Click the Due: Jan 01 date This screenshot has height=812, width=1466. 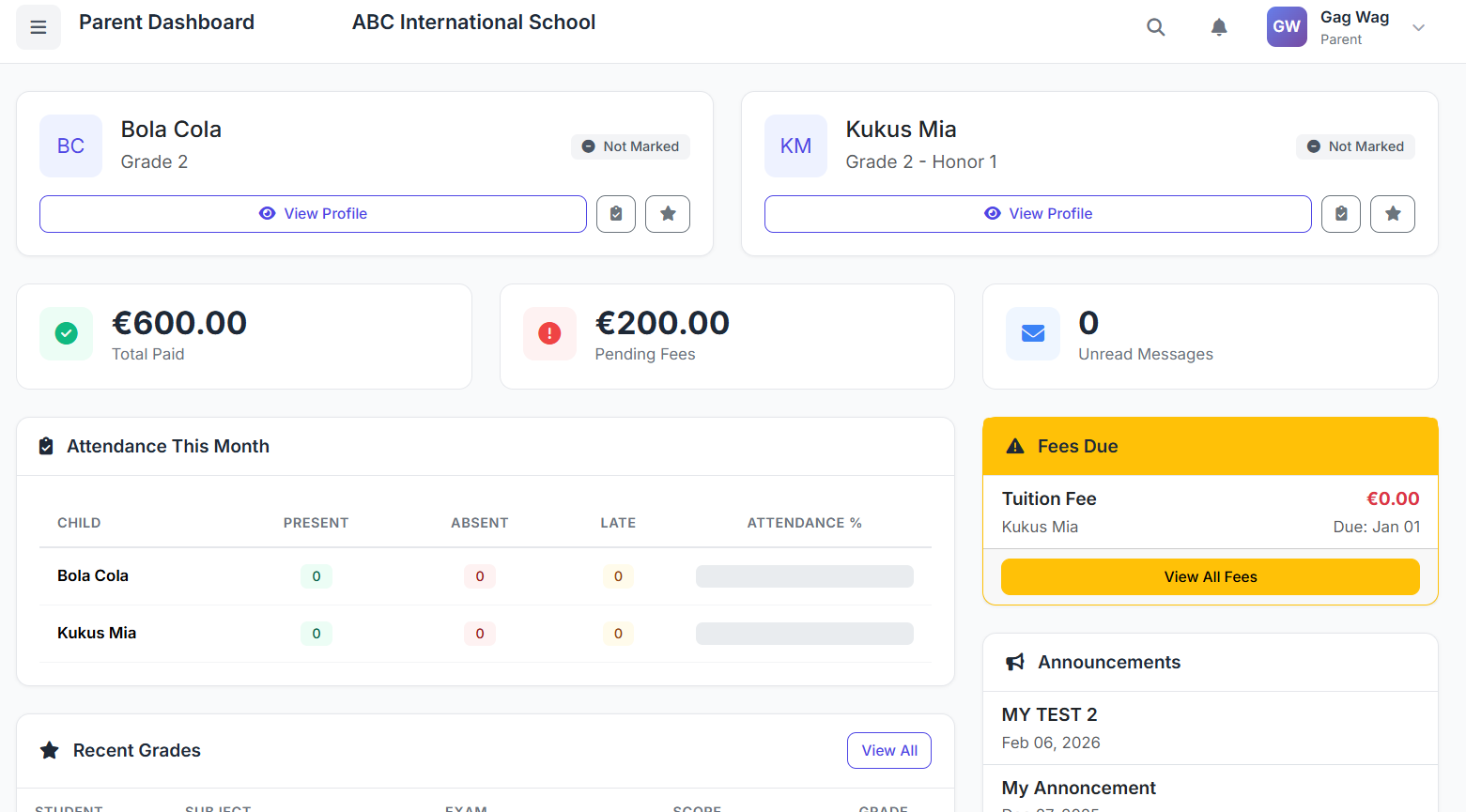pyautogui.click(x=1377, y=527)
